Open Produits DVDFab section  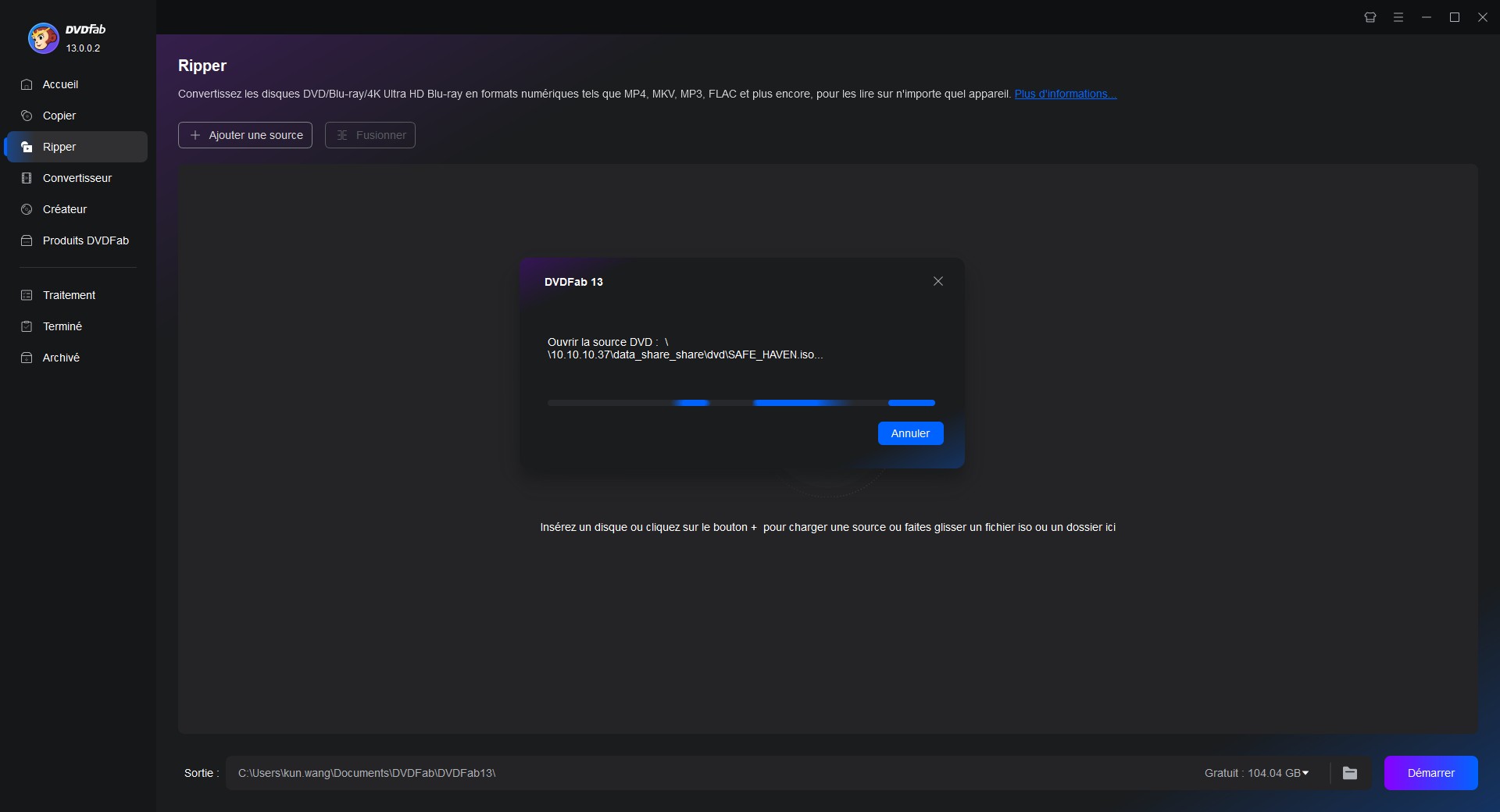click(76, 240)
